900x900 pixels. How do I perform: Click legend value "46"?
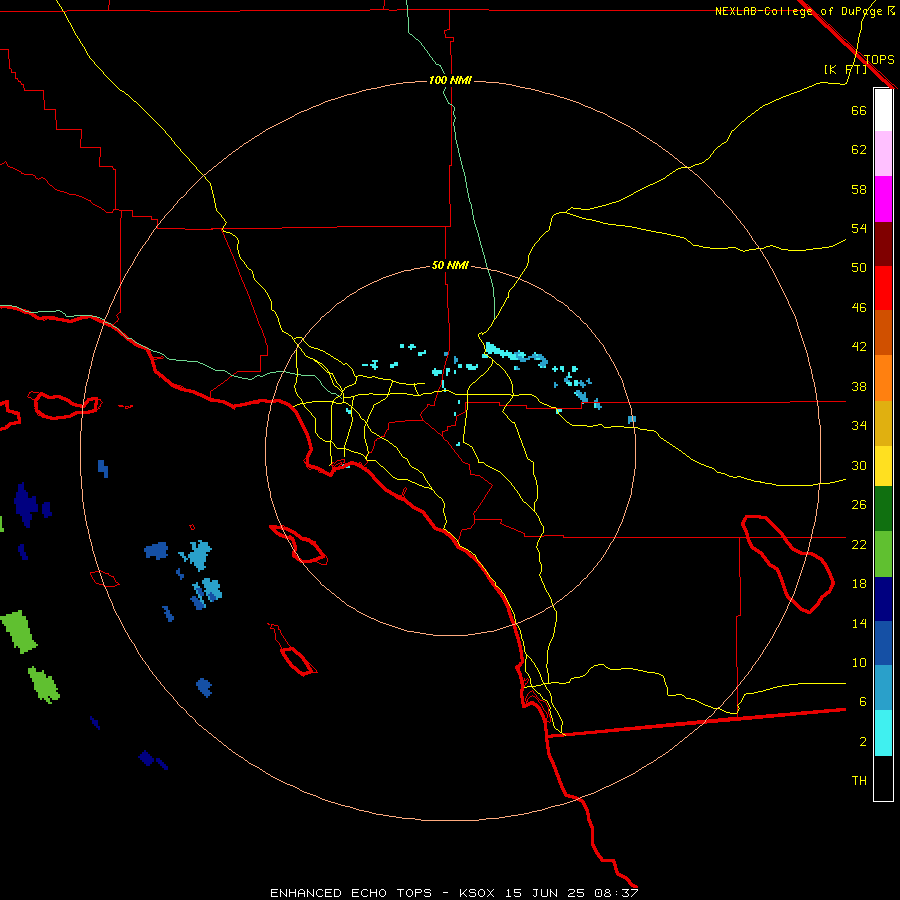(859, 308)
